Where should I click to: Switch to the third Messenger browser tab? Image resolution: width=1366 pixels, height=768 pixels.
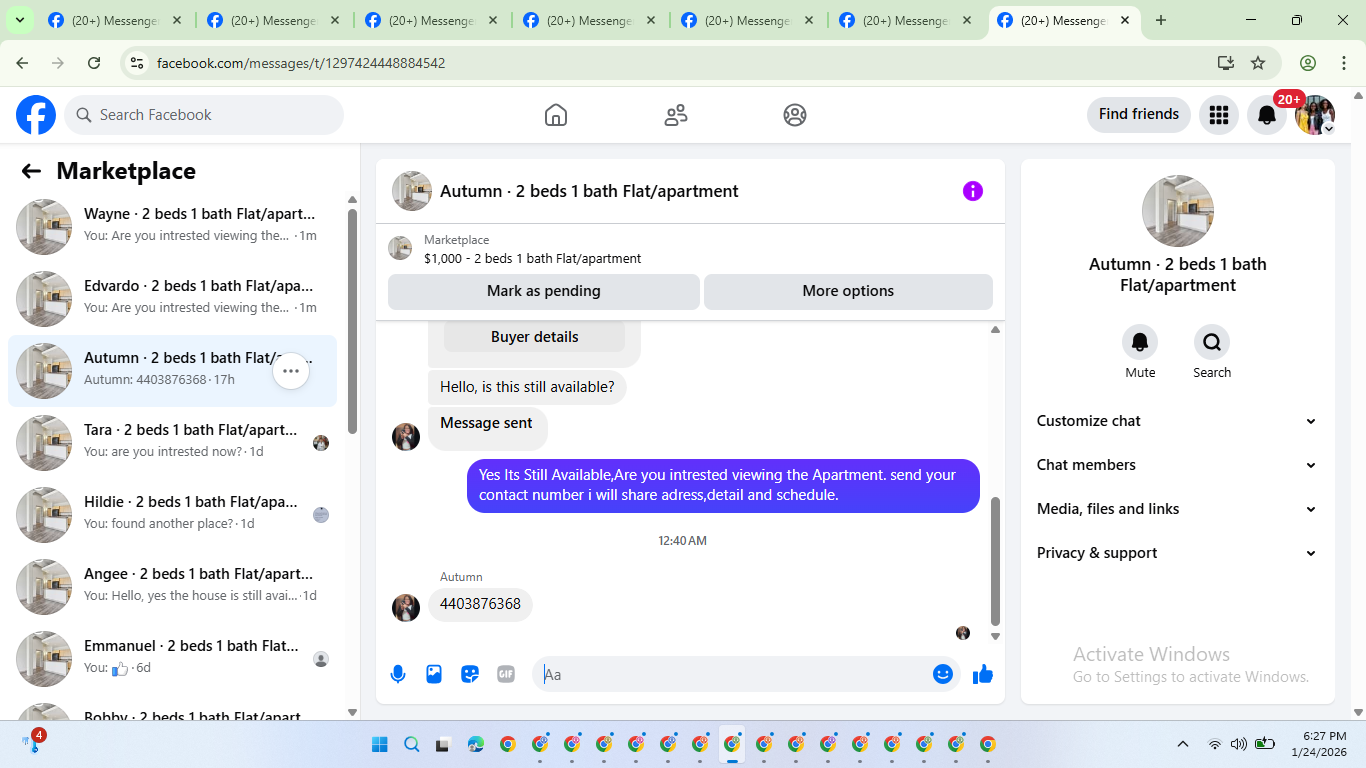click(x=431, y=20)
